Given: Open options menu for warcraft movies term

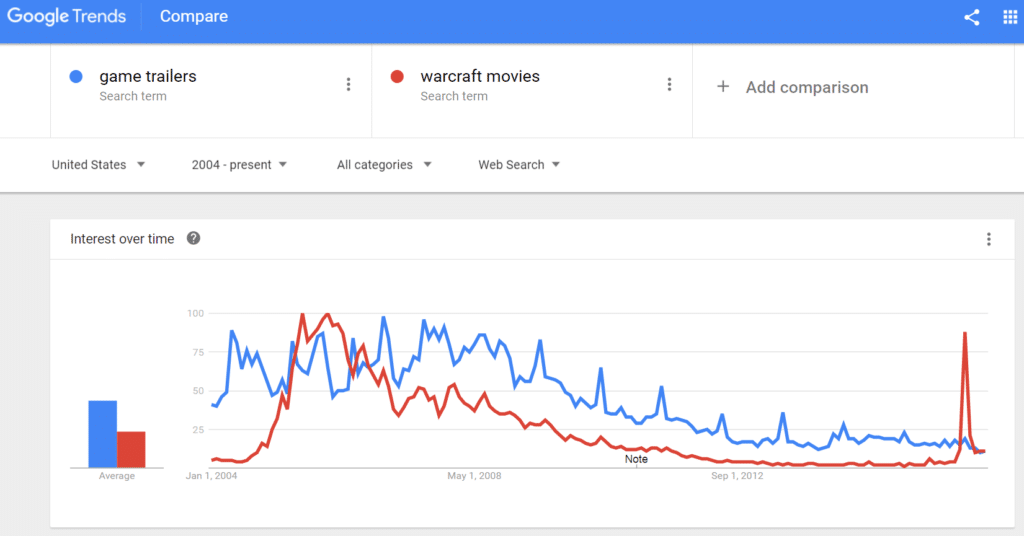Looking at the screenshot, I should click(669, 84).
